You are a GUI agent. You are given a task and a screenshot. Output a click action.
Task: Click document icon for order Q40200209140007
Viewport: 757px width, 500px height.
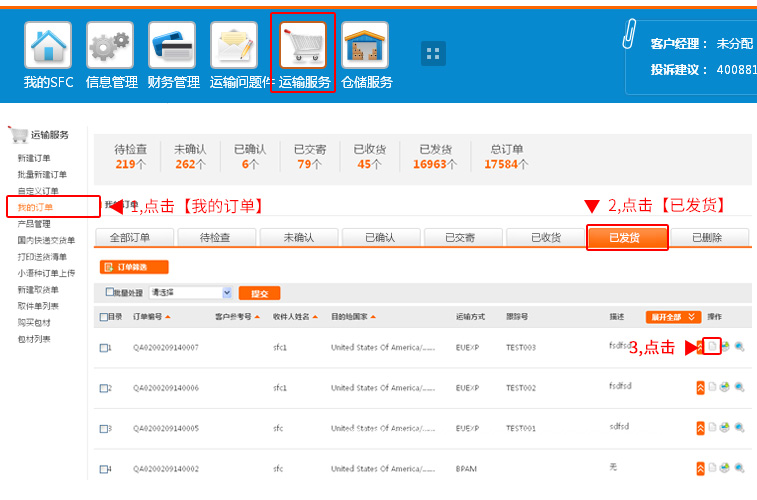[712, 347]
